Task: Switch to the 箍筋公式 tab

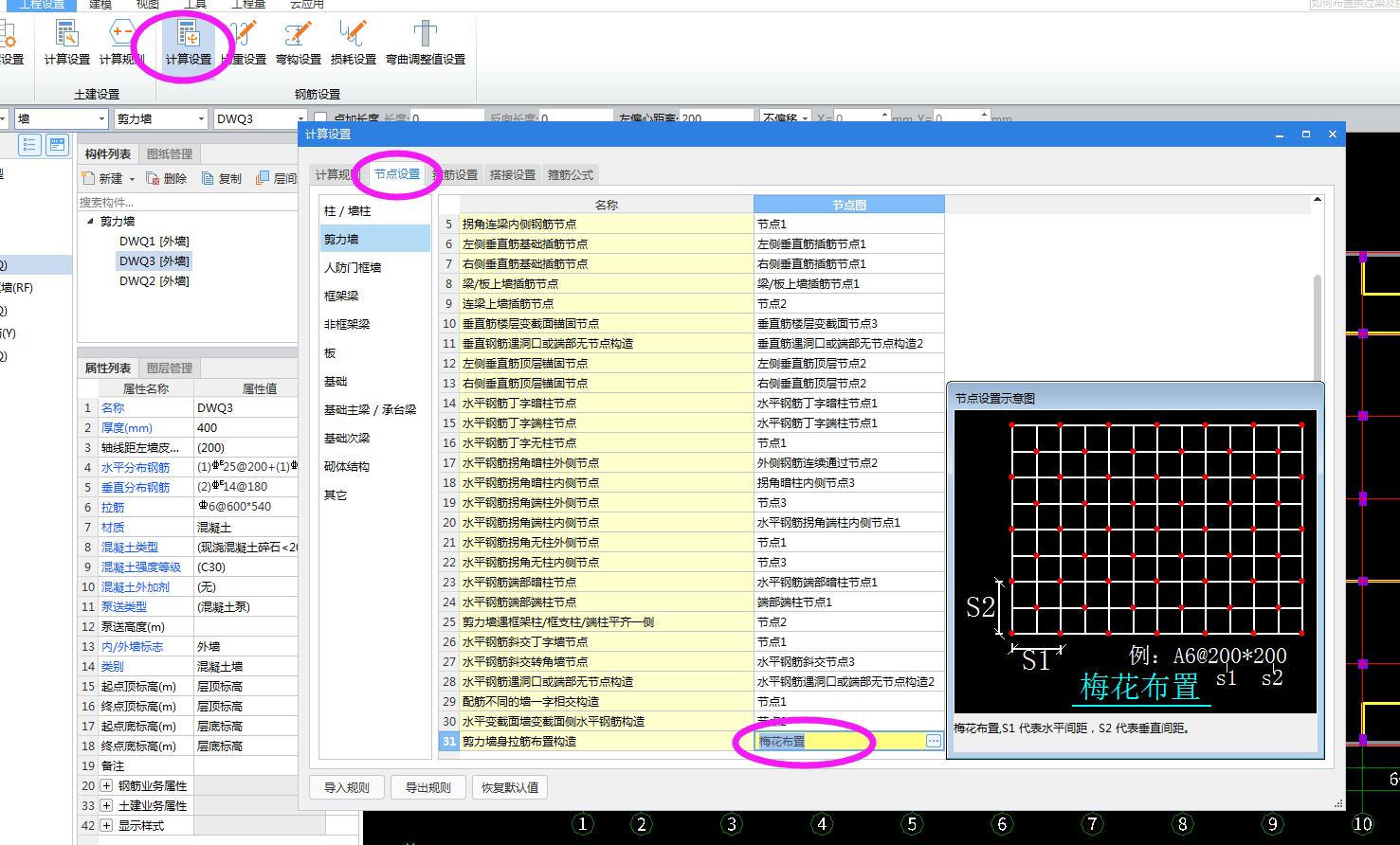Action: 571,174
